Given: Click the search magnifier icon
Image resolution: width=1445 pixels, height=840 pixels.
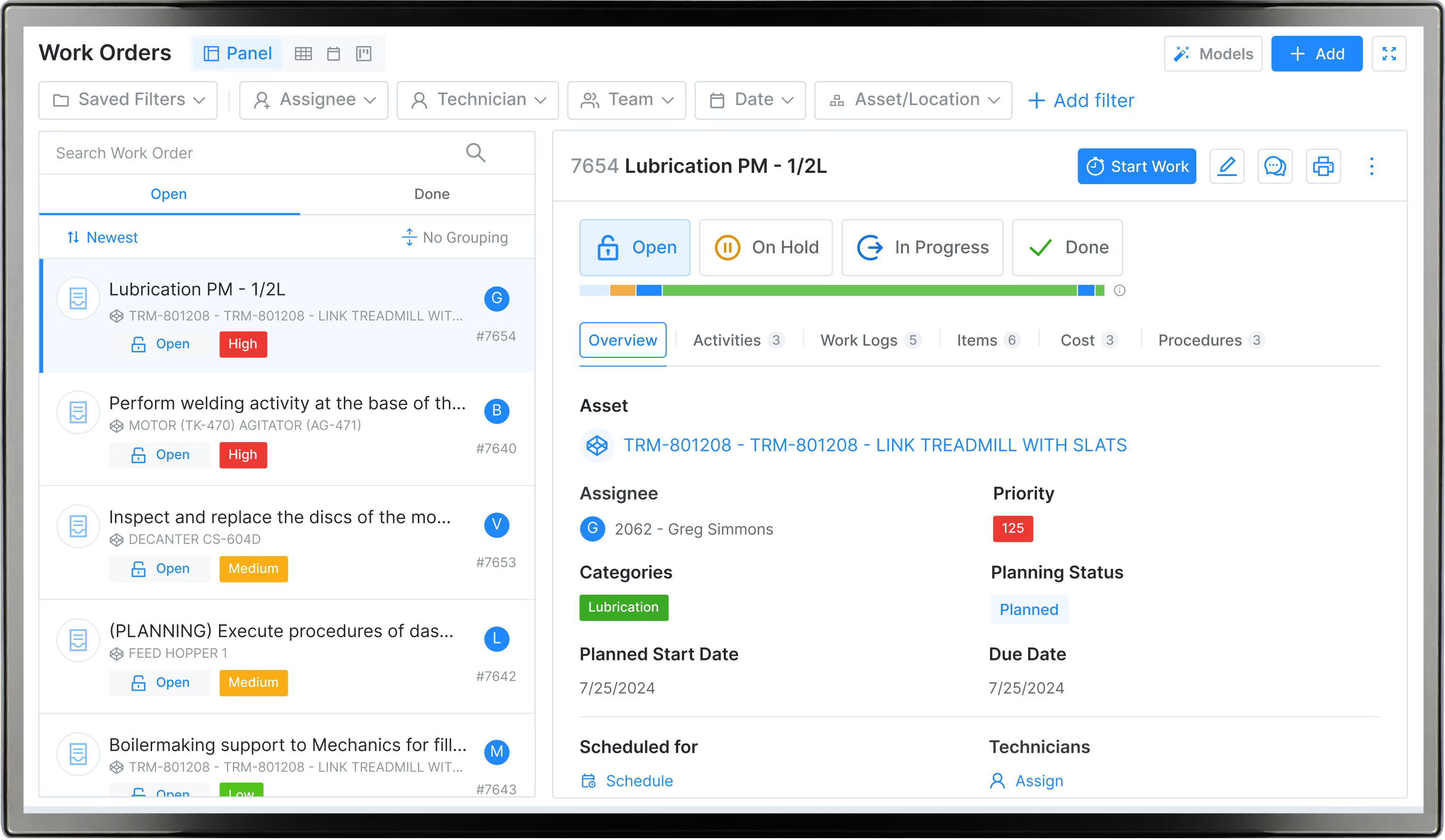Looking at the screenshot, I should point(475,153).
